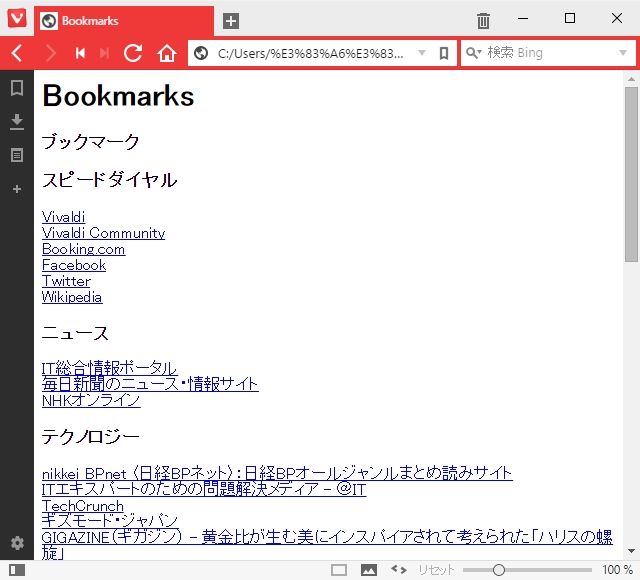640x580 pixels.
Task: Open the search engine selector magnifier
Action: tap(473, 53)
